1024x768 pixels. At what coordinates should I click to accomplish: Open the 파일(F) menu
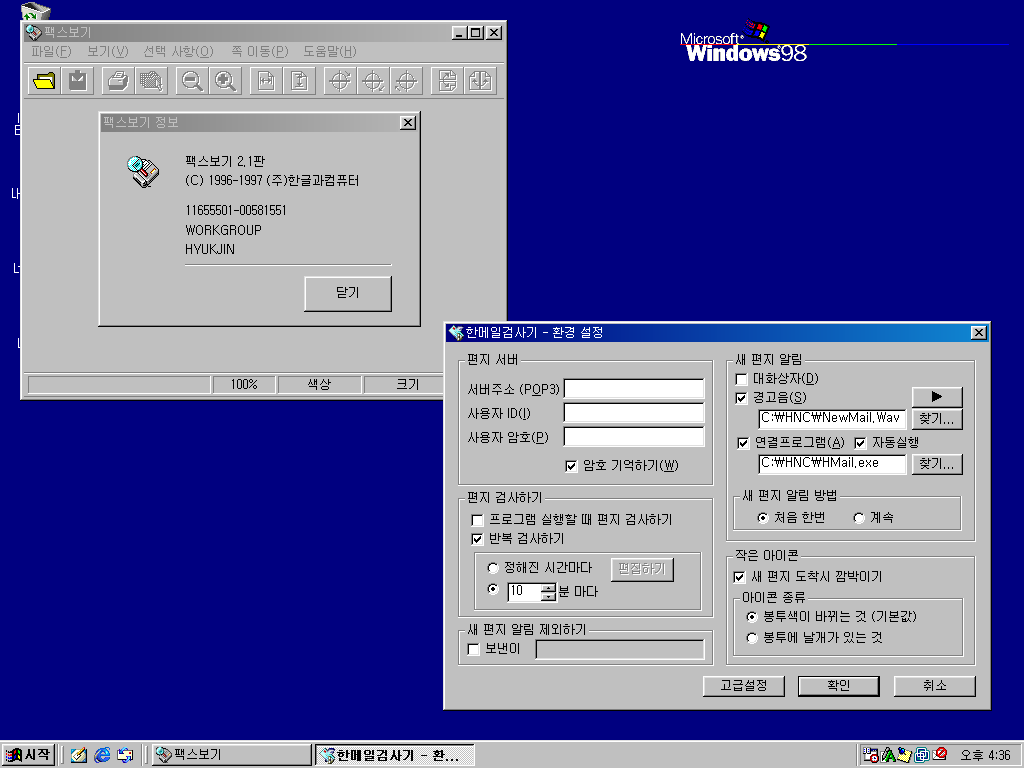tap(51, 51)
